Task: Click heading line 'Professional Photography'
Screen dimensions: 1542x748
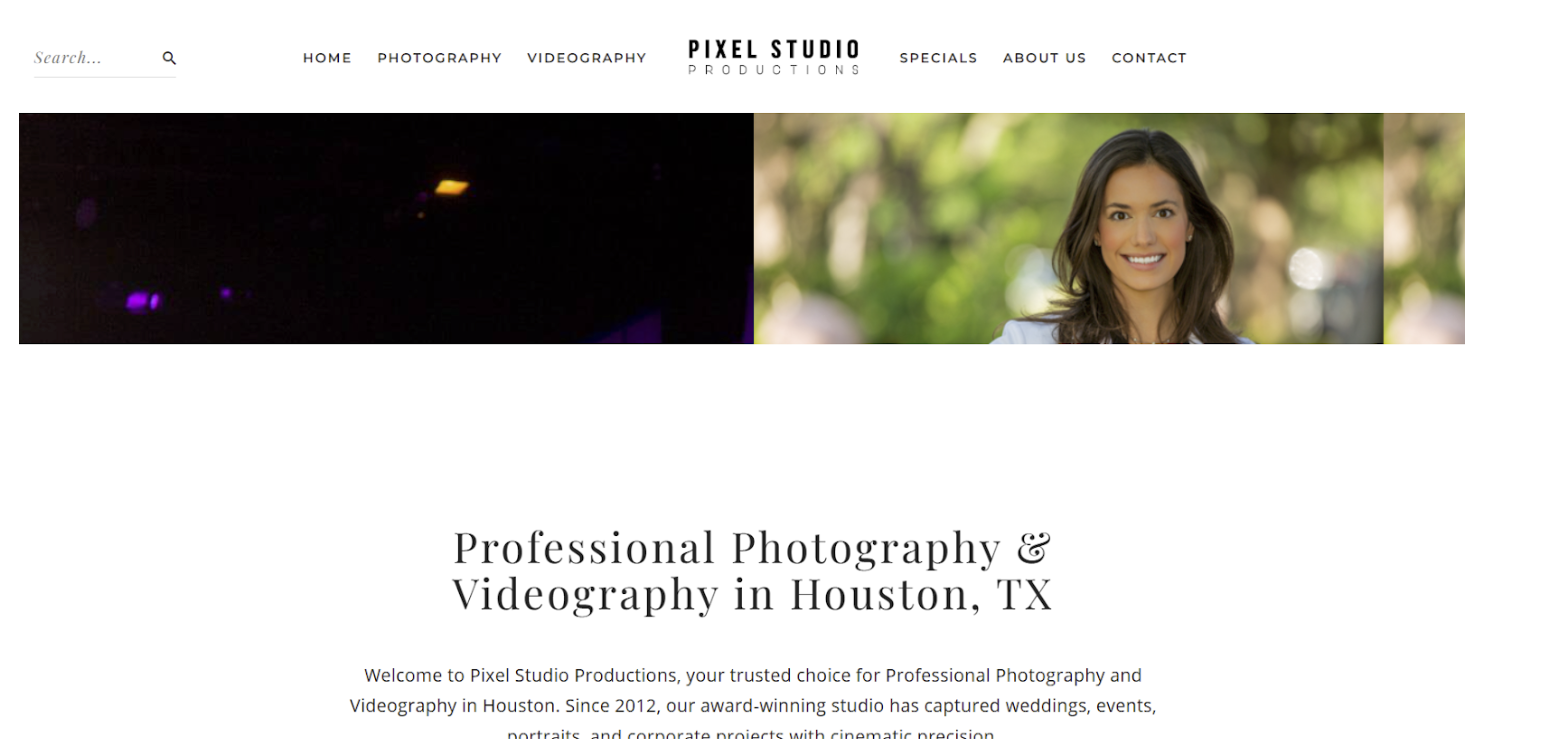Action: [x=727, y=548]
